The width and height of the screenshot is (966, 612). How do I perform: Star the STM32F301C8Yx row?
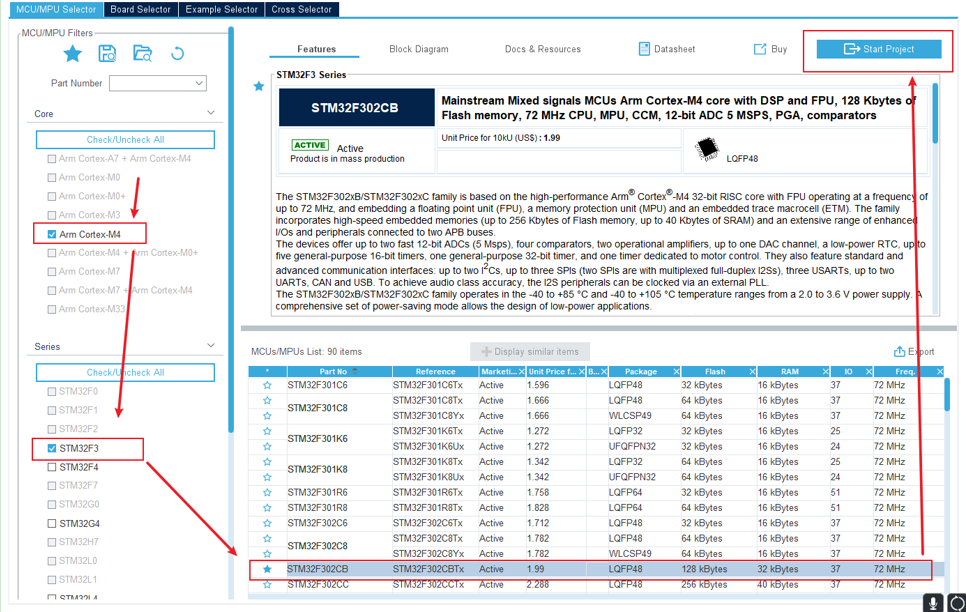(x=267, y=416)
